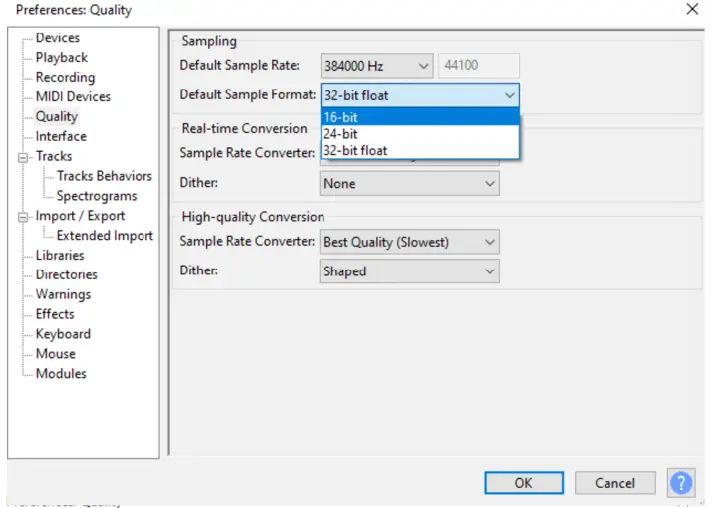Choose 24-bit sample format option
Image resolution: width=712 pixels, height=508 pixels.
pyautogui.click(x=420, y=134)
